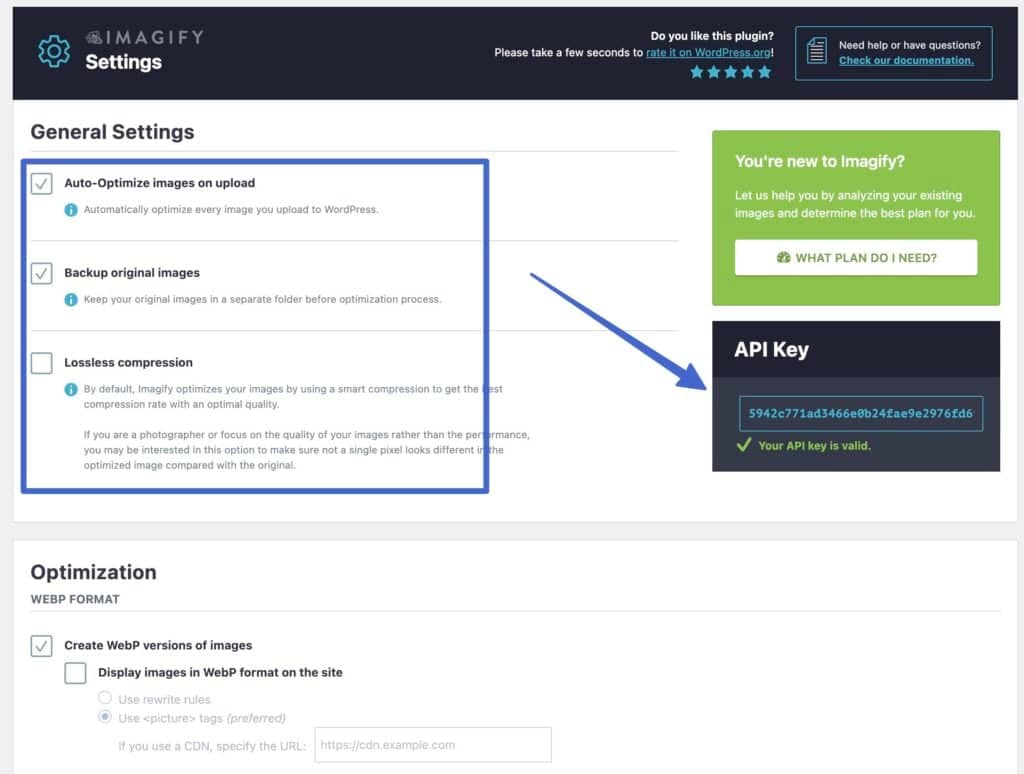
Task: Click Automatically optimize every image description
Action: [231, 210]
